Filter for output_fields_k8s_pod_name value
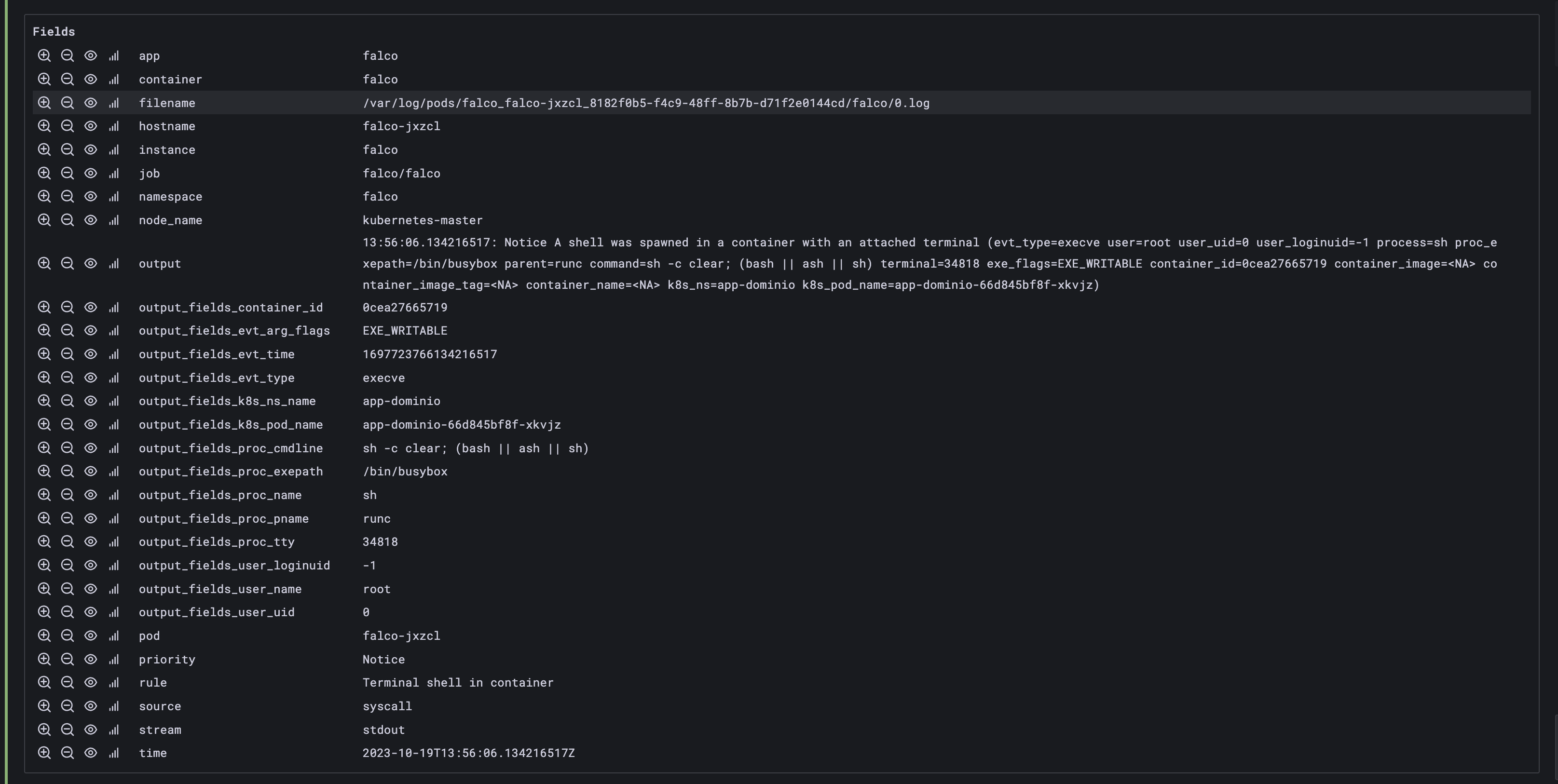 [x=43, y=424]
